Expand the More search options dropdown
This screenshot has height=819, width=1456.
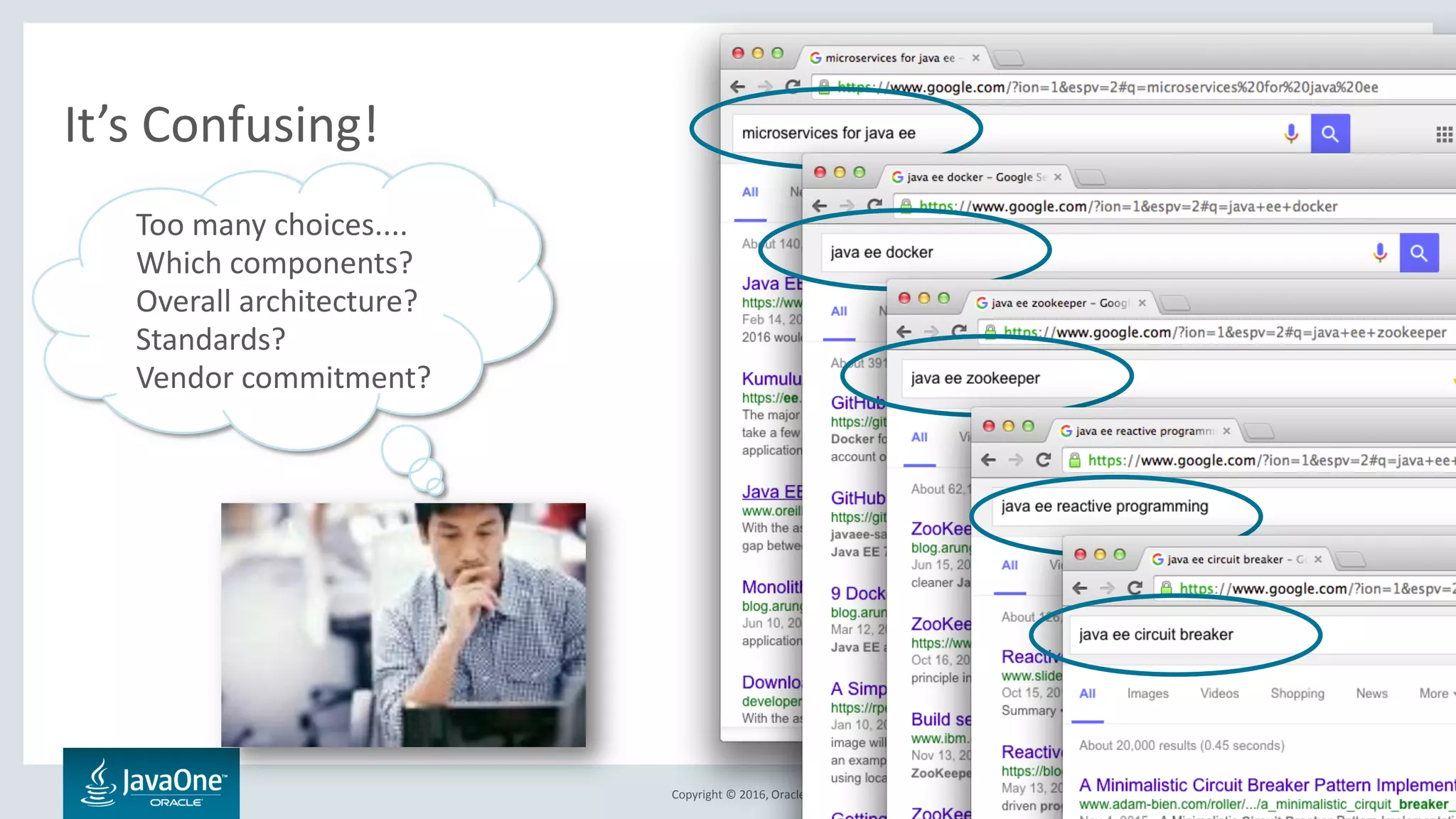1436,693
